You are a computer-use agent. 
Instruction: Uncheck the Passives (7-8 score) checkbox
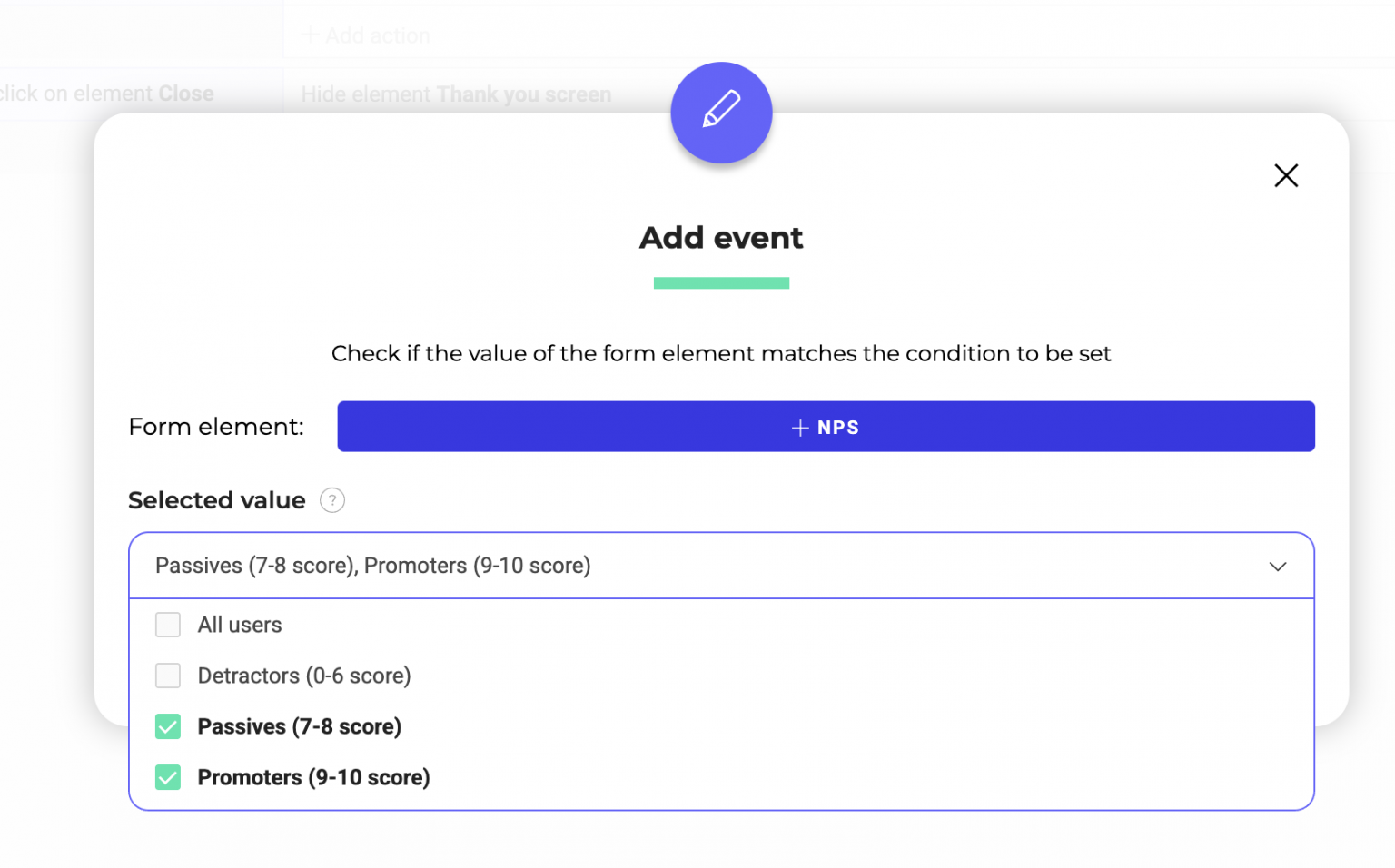pyautogui.click(x=168, y=726)
